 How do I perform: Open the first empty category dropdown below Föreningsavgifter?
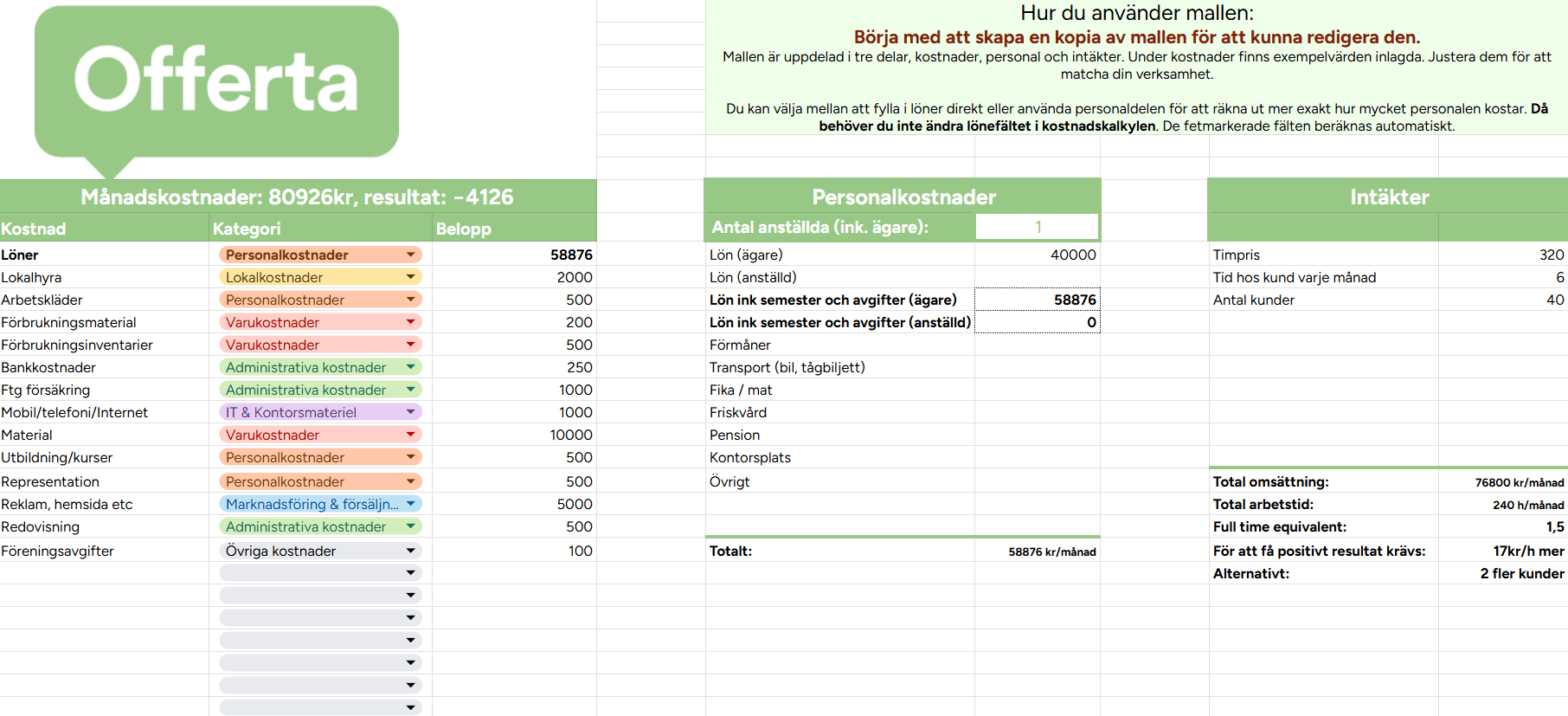320,573
